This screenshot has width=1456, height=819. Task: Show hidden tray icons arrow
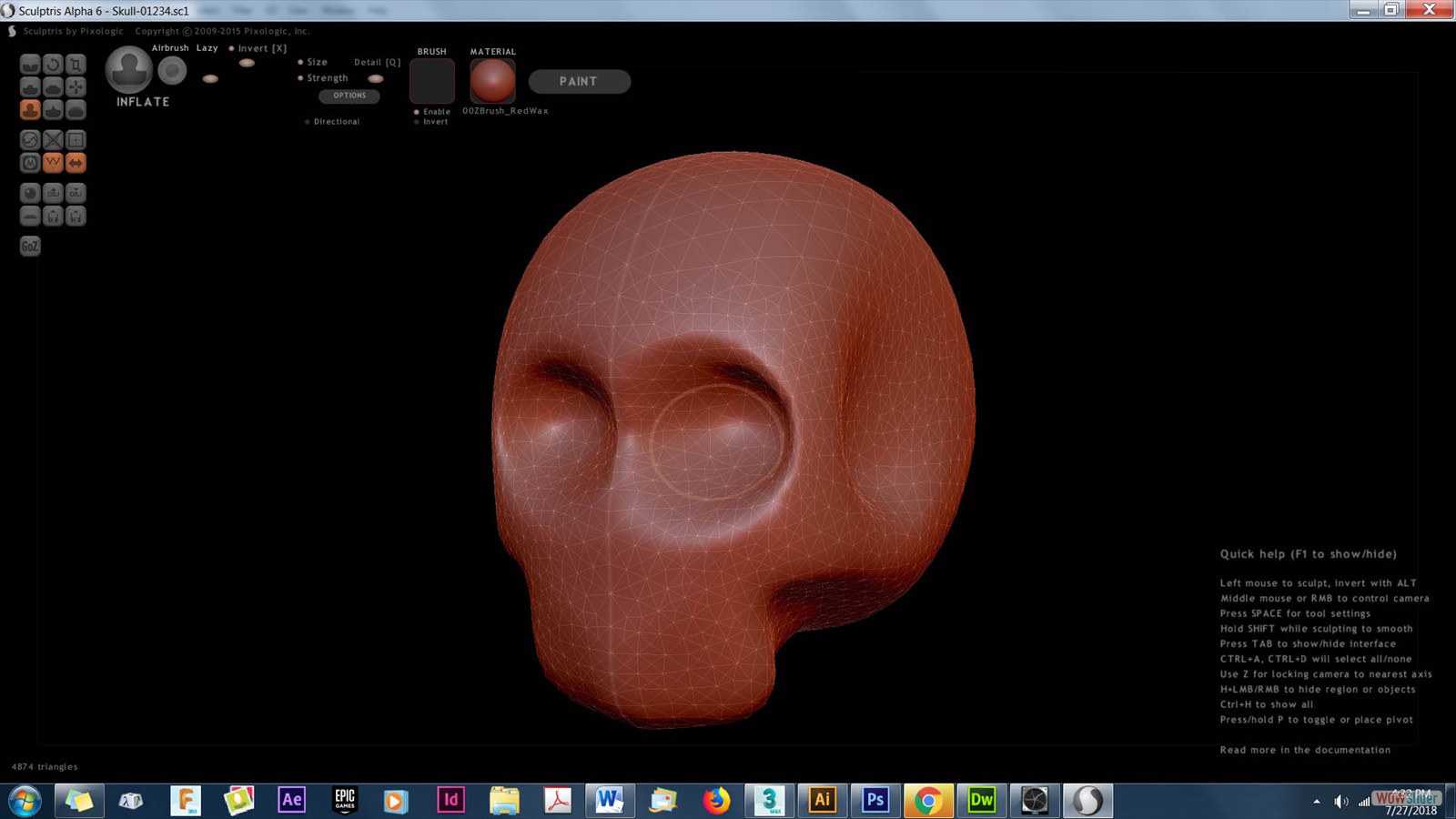point(1317,802)
